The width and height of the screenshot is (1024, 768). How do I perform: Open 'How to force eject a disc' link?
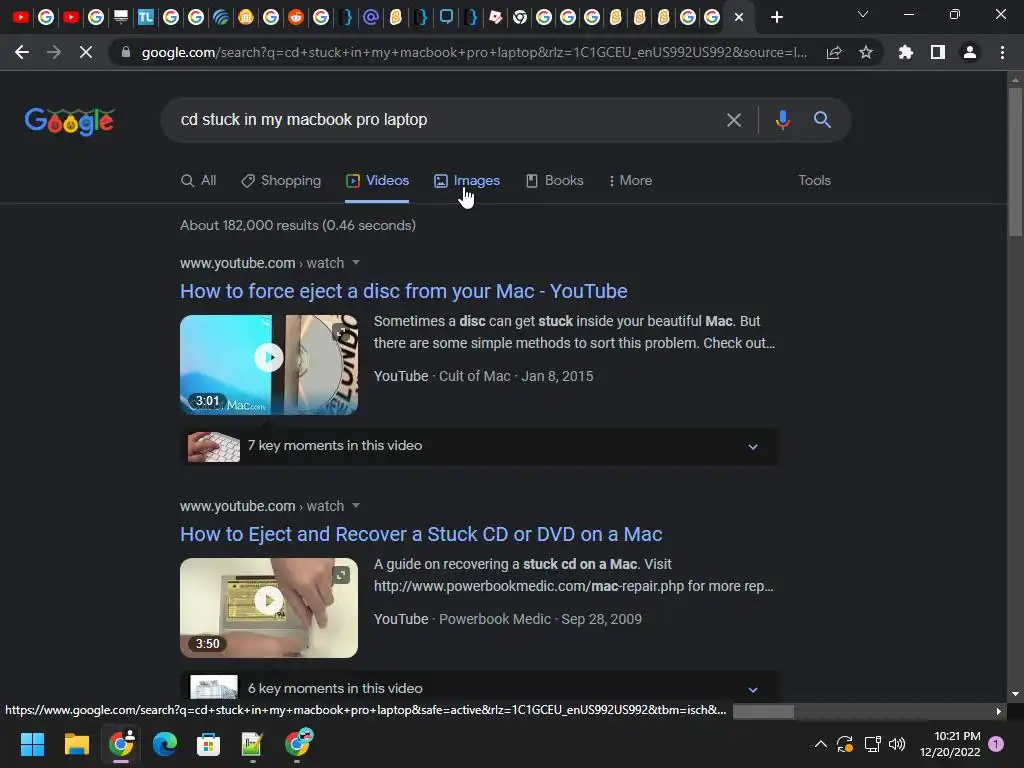[x=404, y=291]
